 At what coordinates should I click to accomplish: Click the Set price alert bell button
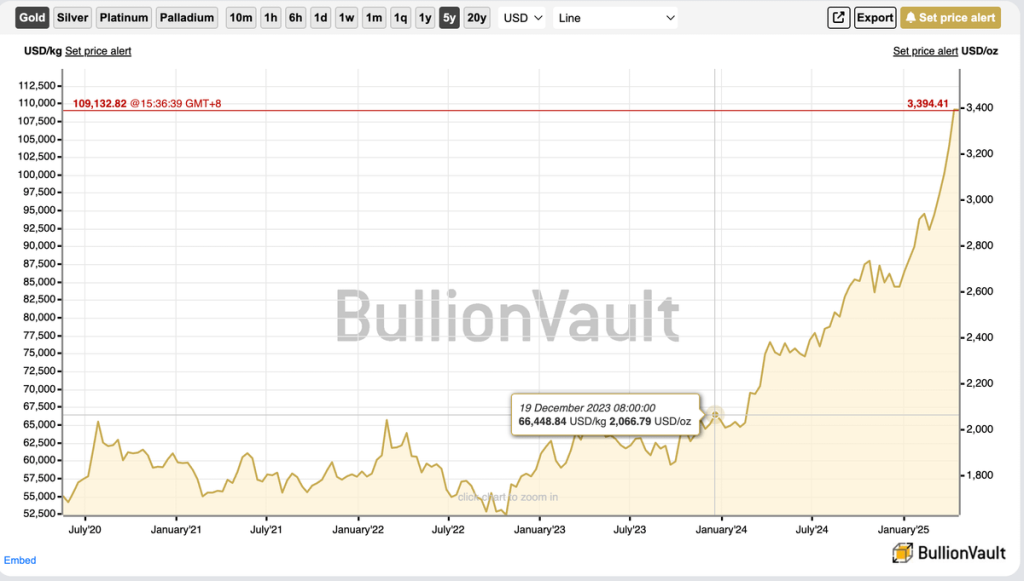point(950,18)
